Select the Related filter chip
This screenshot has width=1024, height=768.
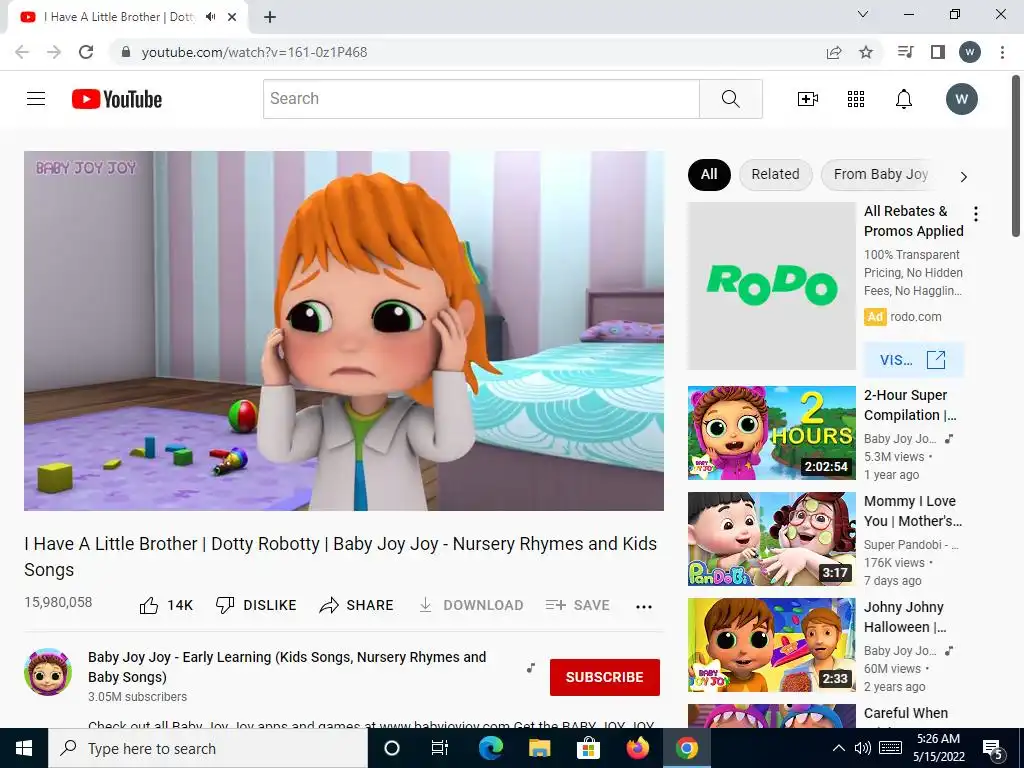tap(775, 174)
